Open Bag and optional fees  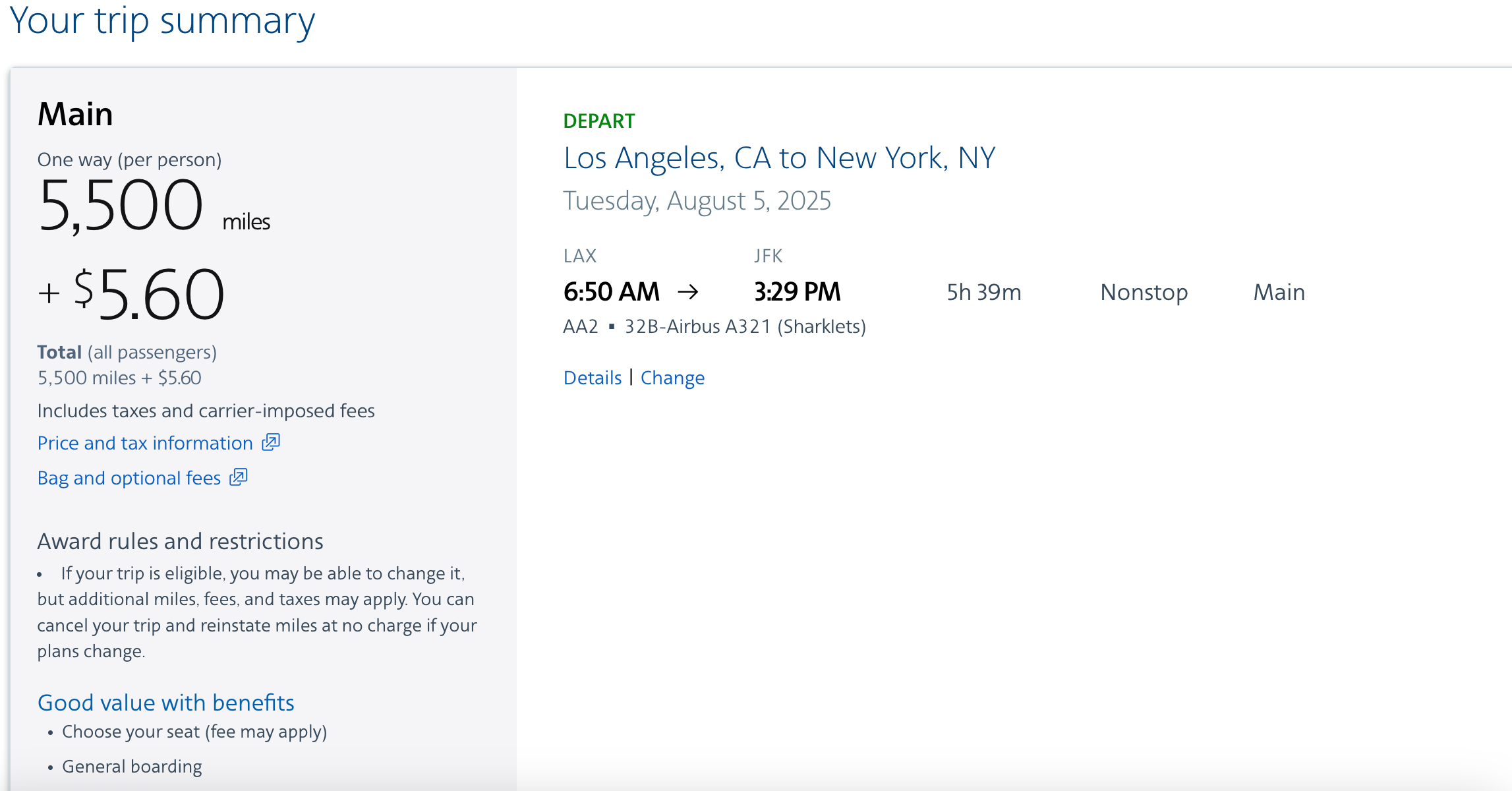[129, 478]
